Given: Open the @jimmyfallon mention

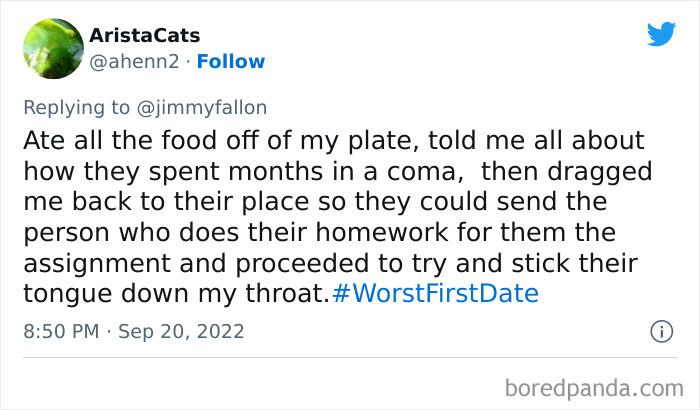Looking at the screenshot, I should (x=209, y=108).
